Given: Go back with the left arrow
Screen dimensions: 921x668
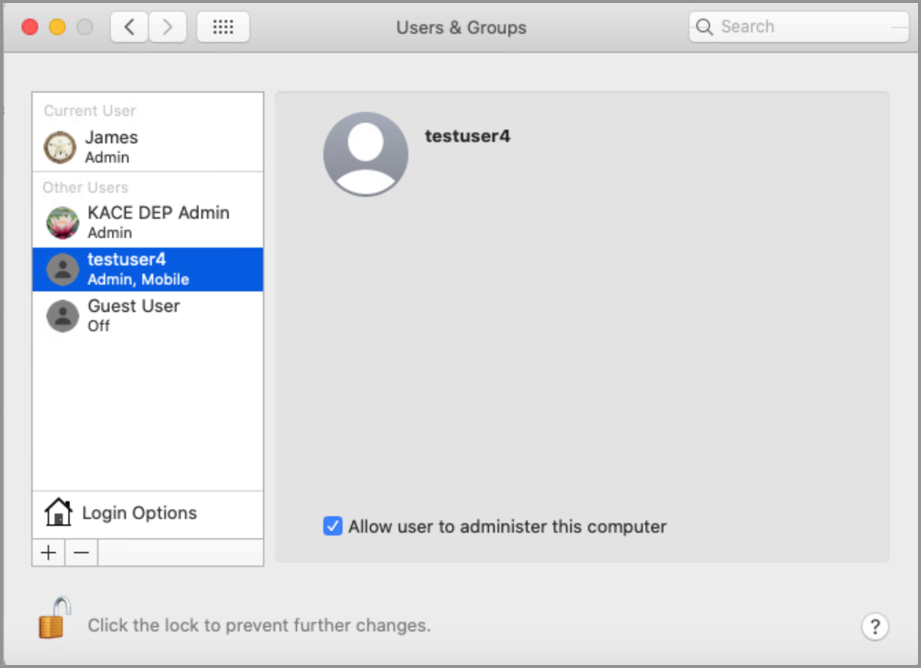Looking at the screenshot, I should [129, 27].
